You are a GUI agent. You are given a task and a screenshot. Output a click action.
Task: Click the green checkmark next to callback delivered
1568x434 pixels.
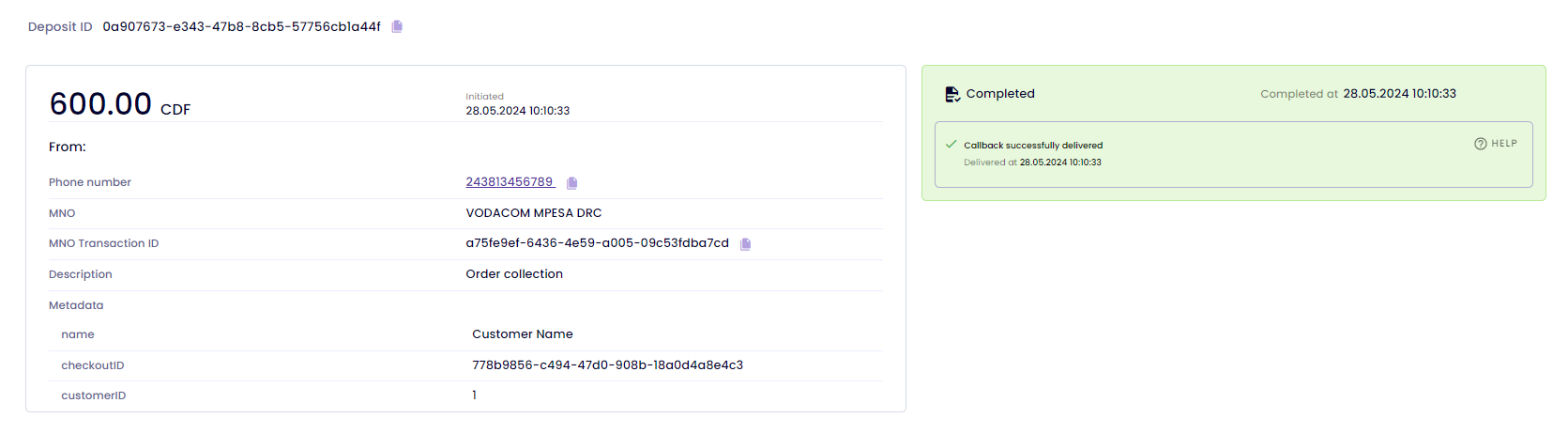(x=951, y=145)
